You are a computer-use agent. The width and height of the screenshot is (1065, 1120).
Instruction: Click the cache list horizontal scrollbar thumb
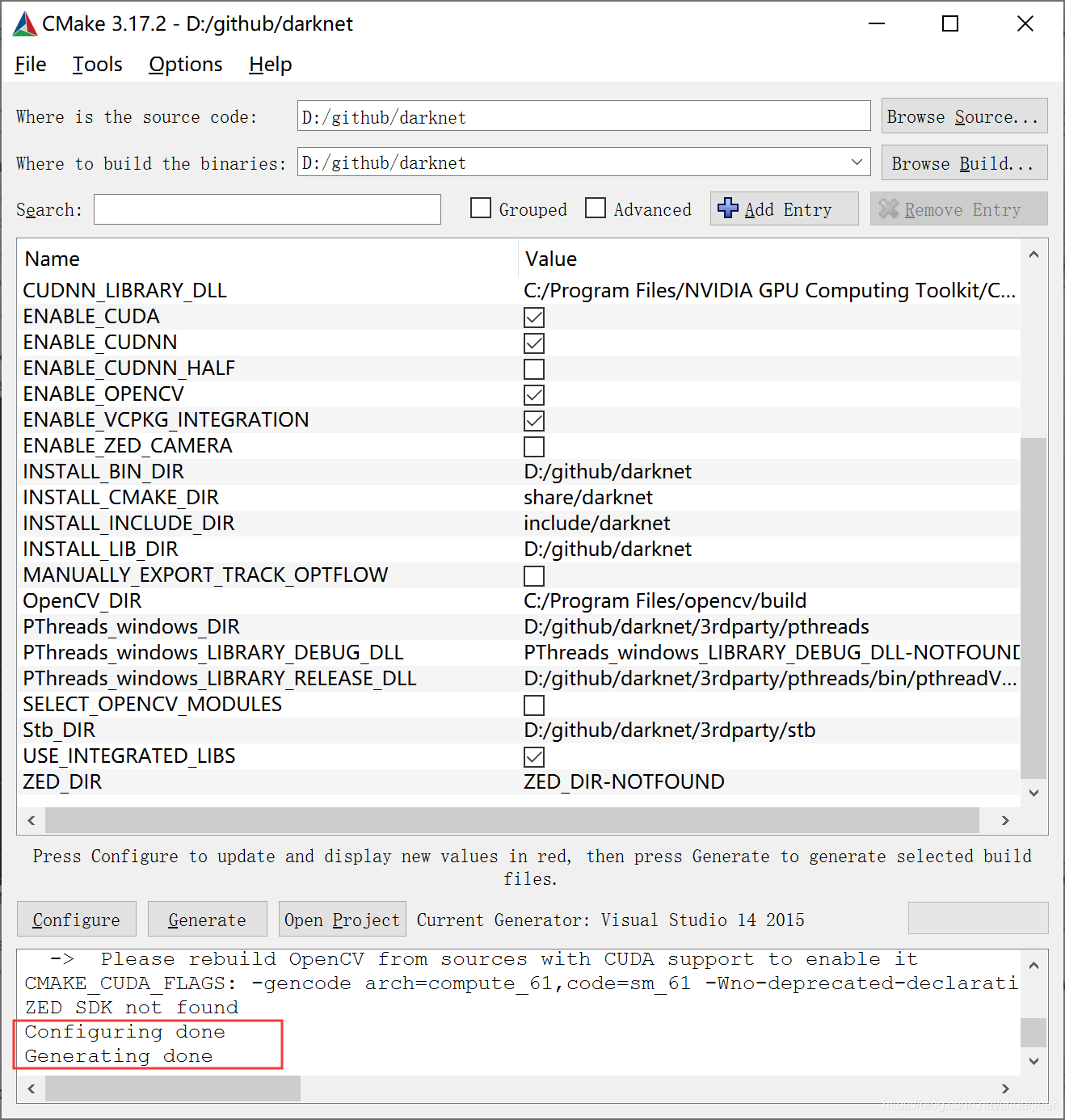click(x=512, y=820)
